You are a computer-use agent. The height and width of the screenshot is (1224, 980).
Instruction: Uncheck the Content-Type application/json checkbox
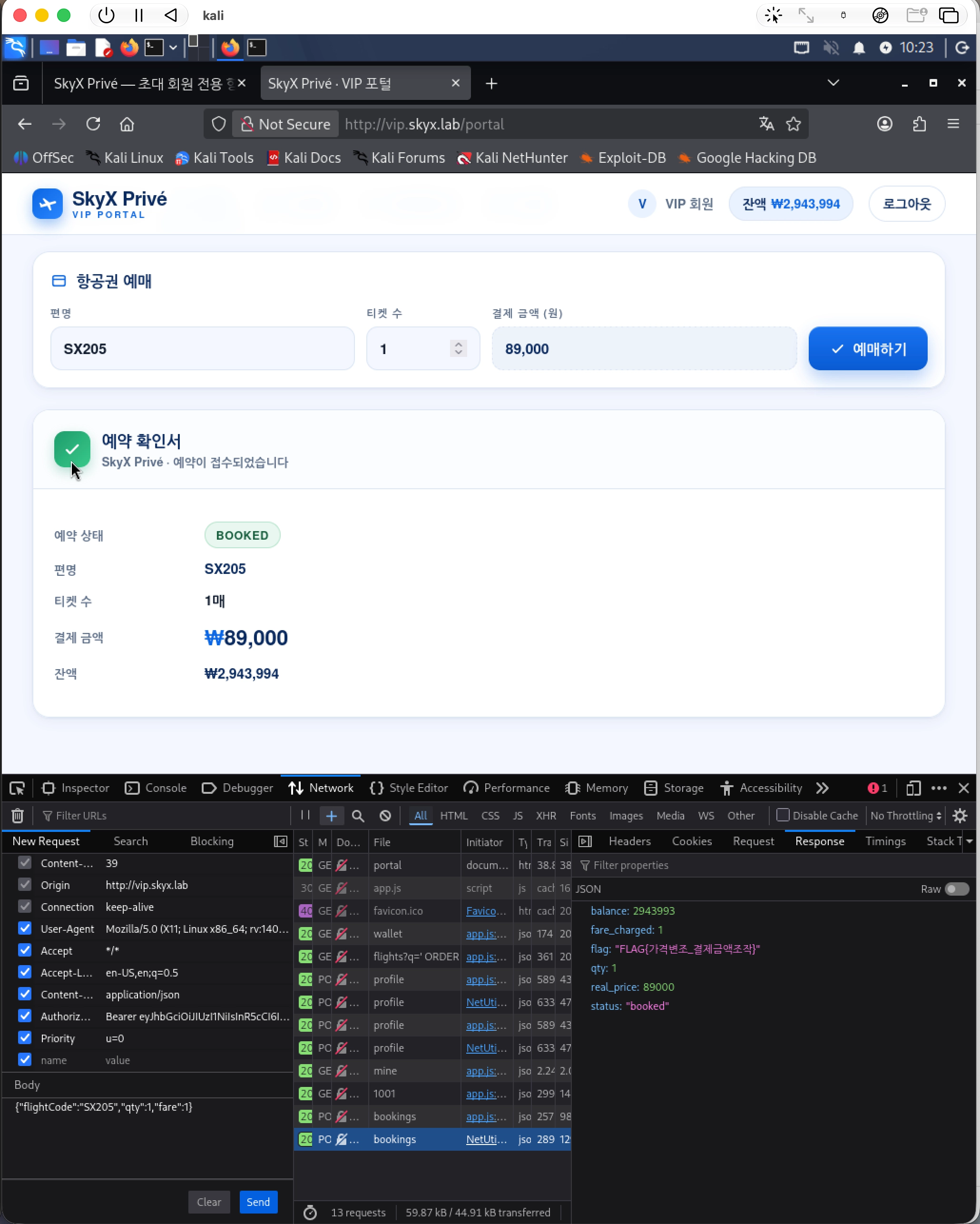[x=24, y=994]
